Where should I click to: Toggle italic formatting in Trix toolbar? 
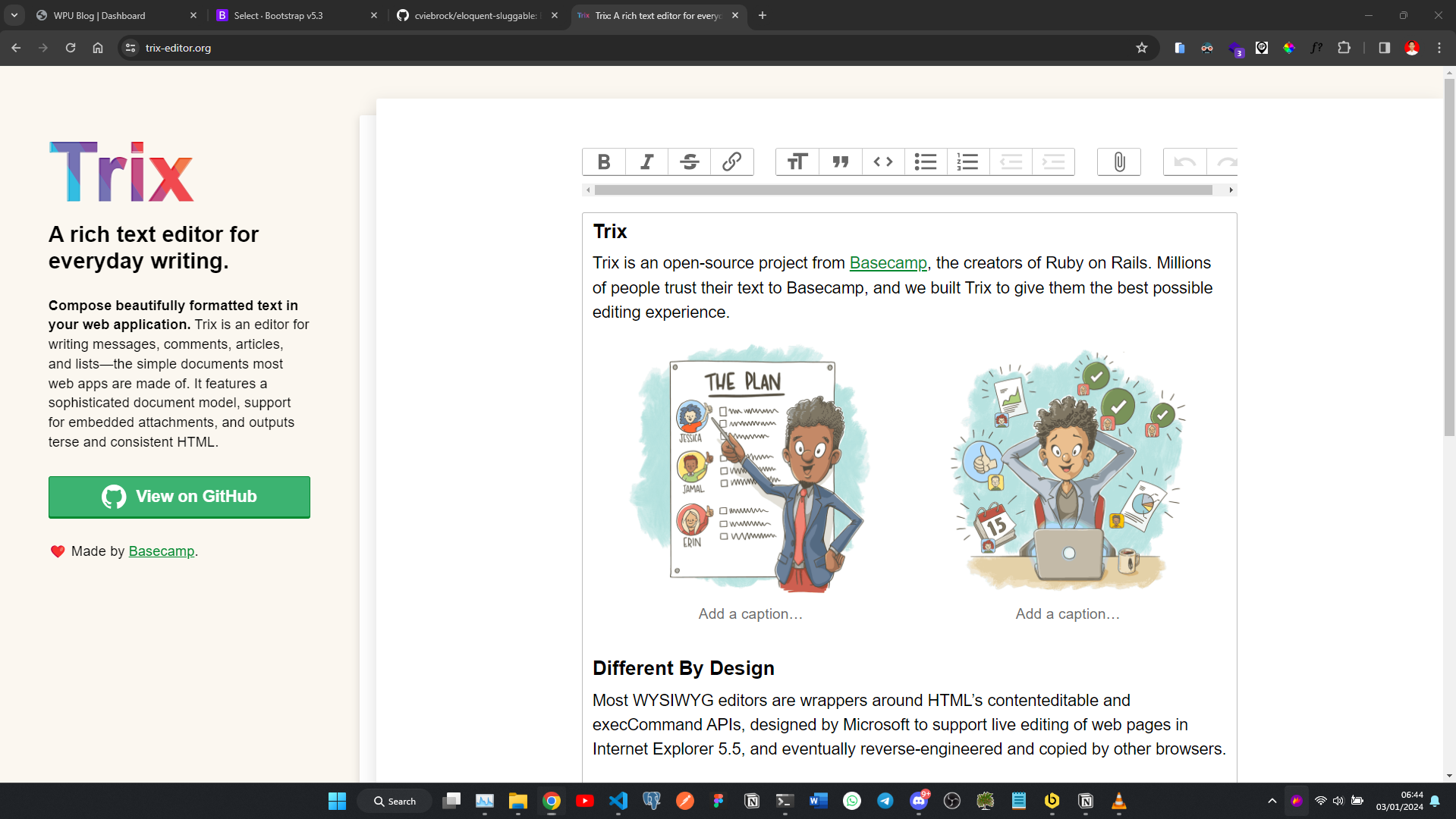pos(646,162)
